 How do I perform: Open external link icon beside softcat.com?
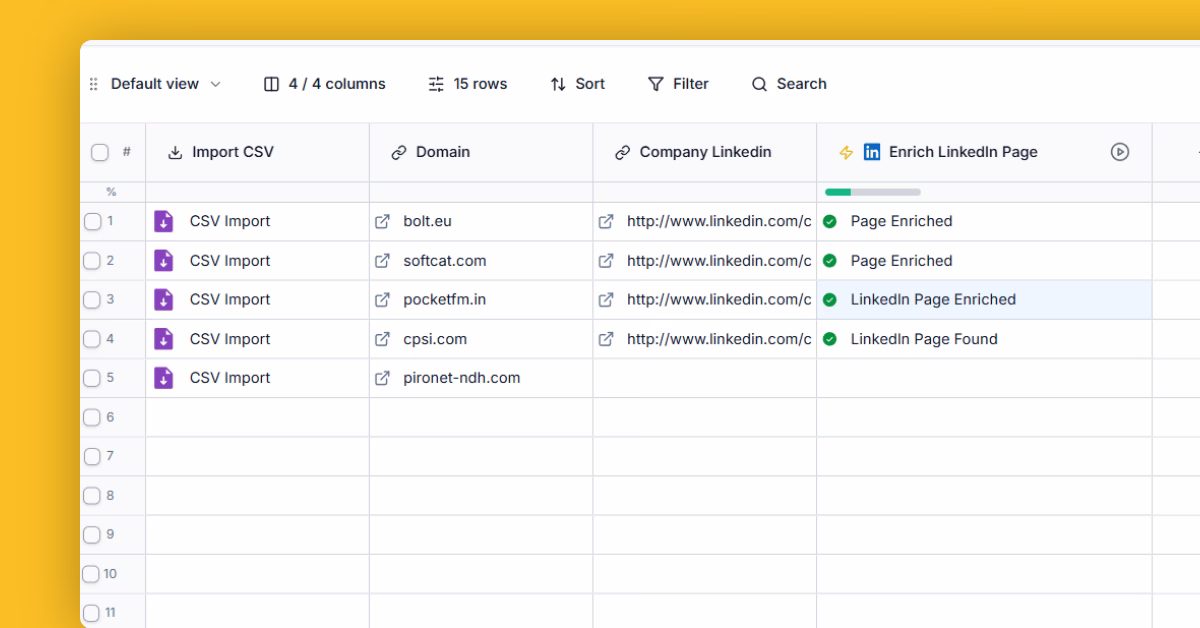point(382,261)
